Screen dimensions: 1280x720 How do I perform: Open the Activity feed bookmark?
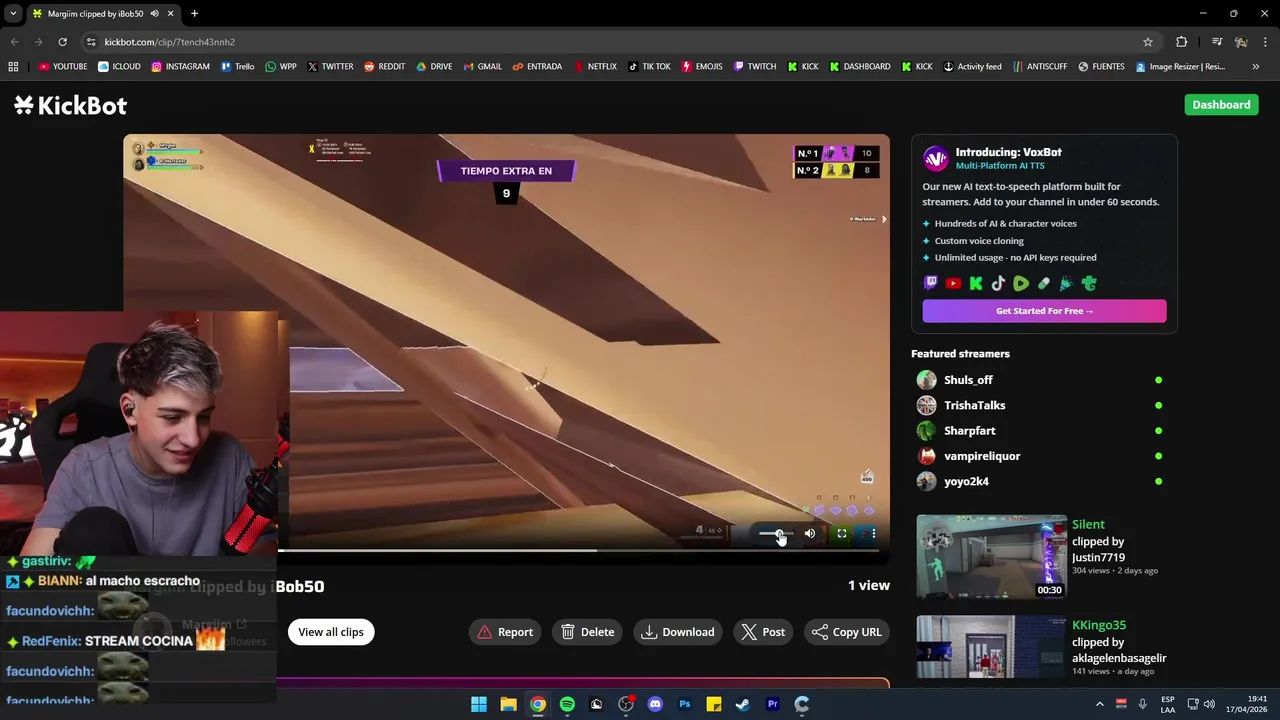pyautogui.click(x=972, y=67)
